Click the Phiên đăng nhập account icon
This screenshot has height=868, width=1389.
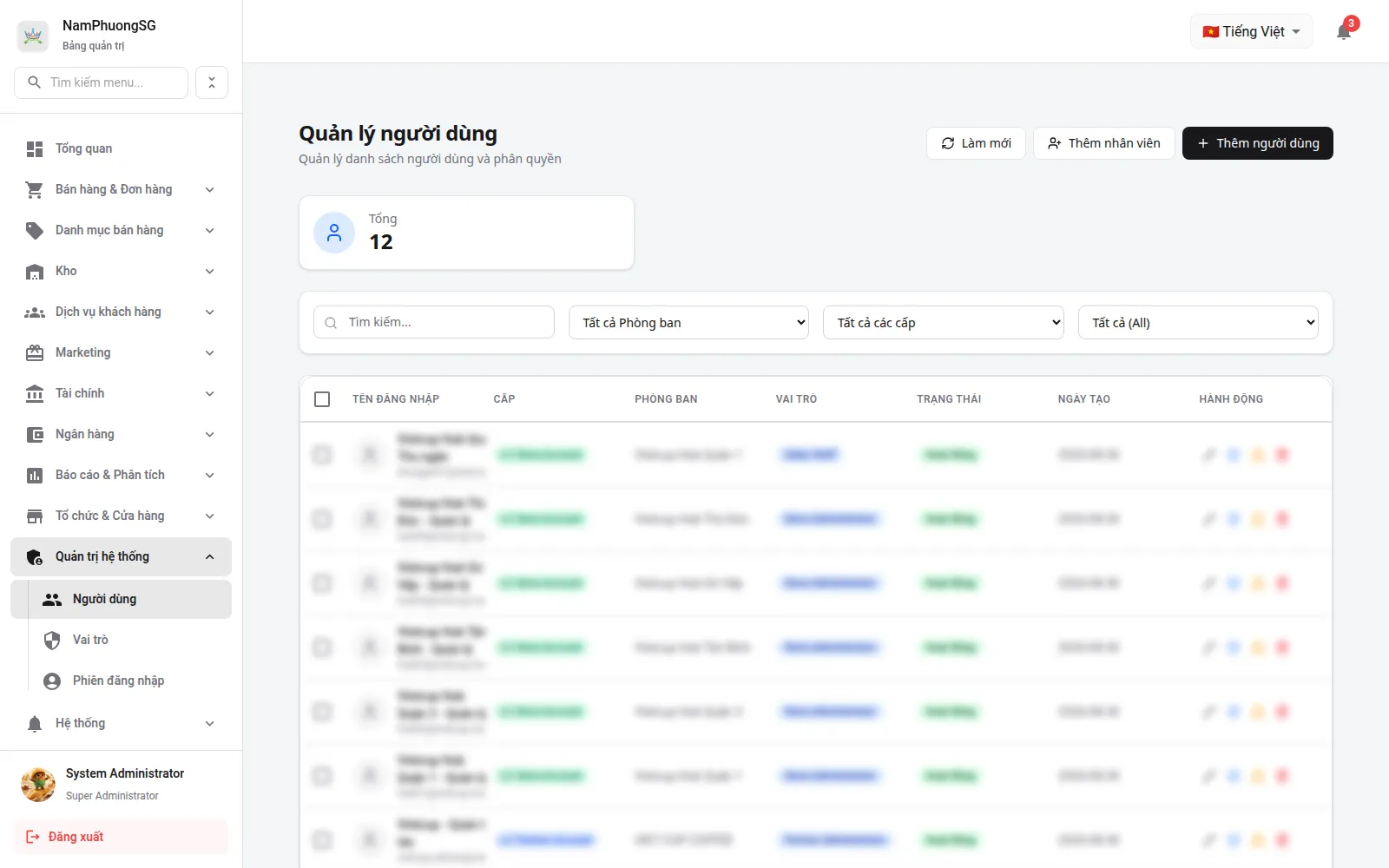pyautogui.click(x=52, y=681)
